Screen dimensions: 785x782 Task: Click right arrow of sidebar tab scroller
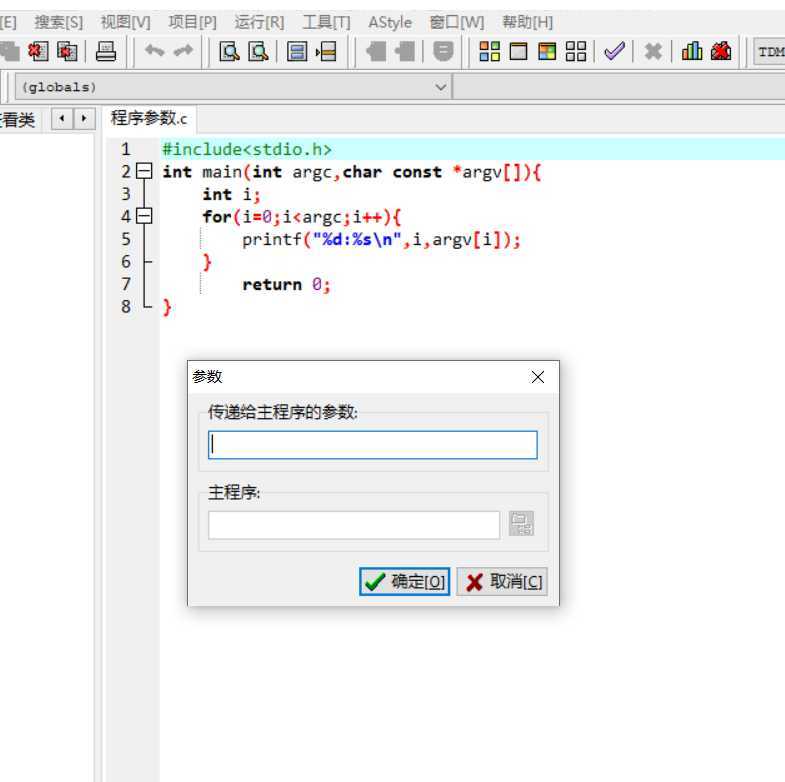pos(84,119)
